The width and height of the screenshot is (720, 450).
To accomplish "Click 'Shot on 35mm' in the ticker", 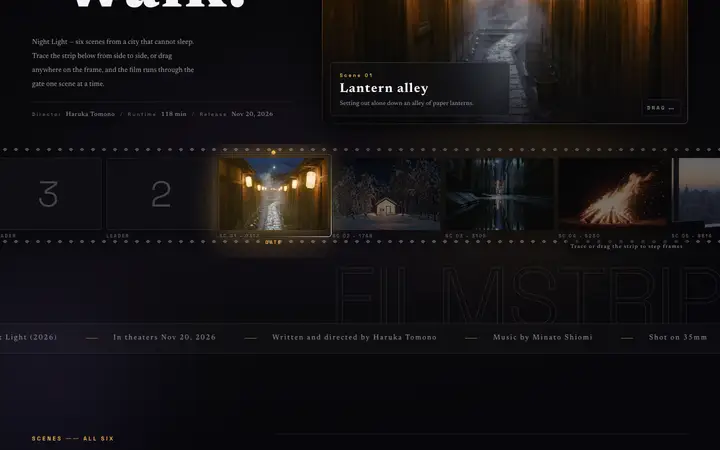I will (x=678, y=337).
